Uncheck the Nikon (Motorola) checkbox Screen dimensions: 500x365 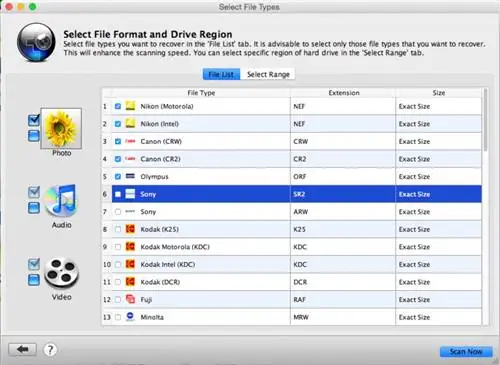(118, 106)
